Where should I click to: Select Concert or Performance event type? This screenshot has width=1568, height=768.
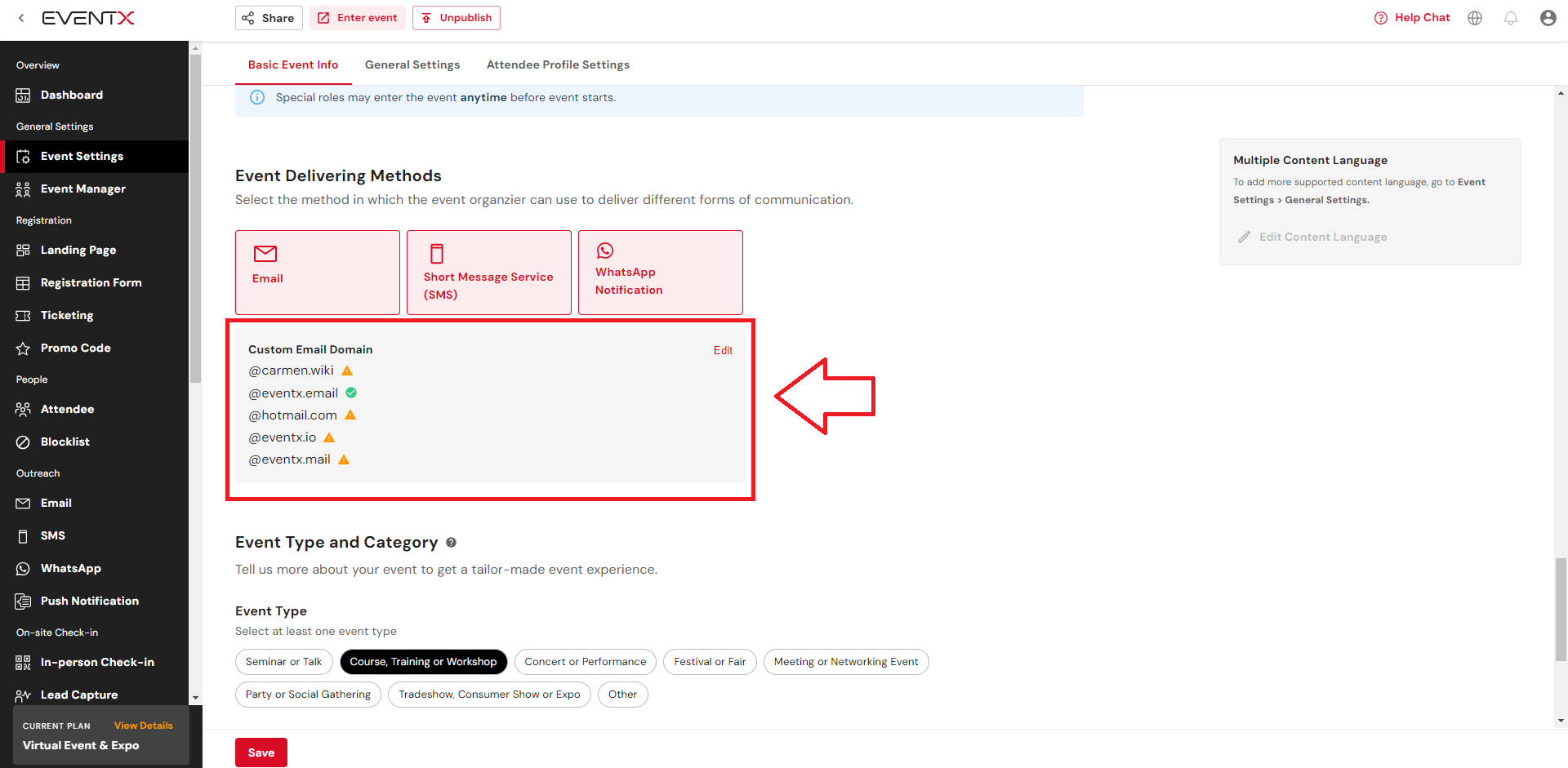pyautogui.click(x=585, y=662)
